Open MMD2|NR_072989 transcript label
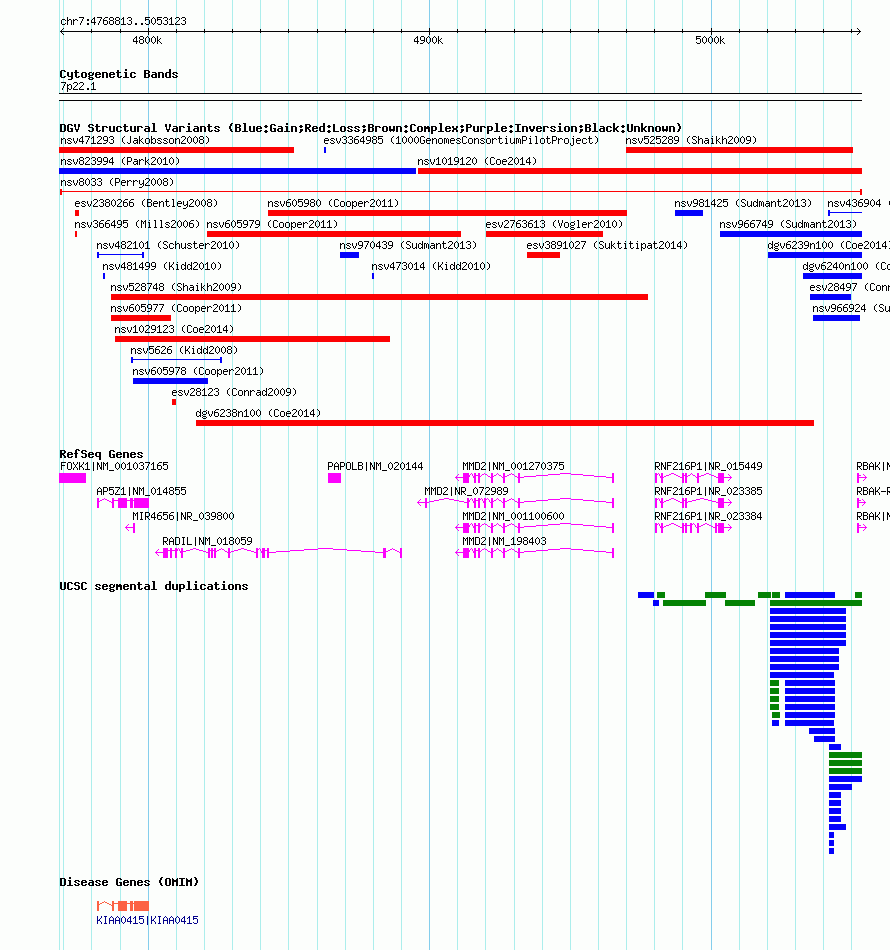Viewport: 890px width, 950px height. [466, 491]
